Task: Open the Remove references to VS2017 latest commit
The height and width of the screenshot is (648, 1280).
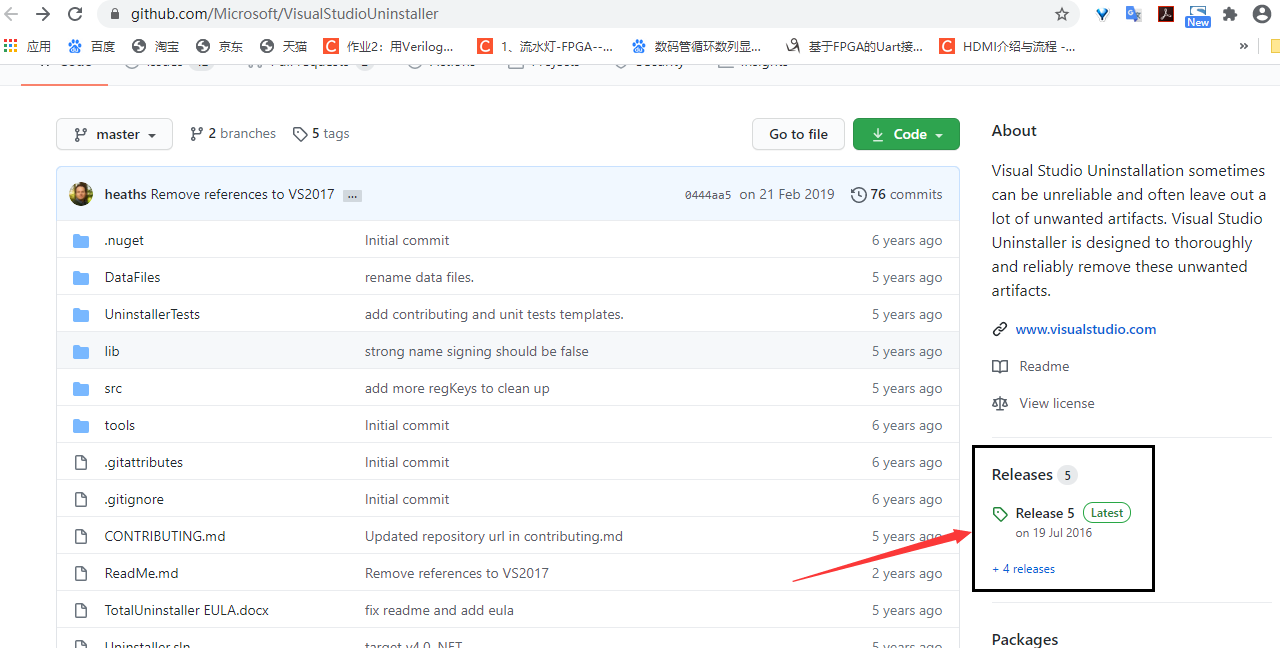Action: click(243, 194)
